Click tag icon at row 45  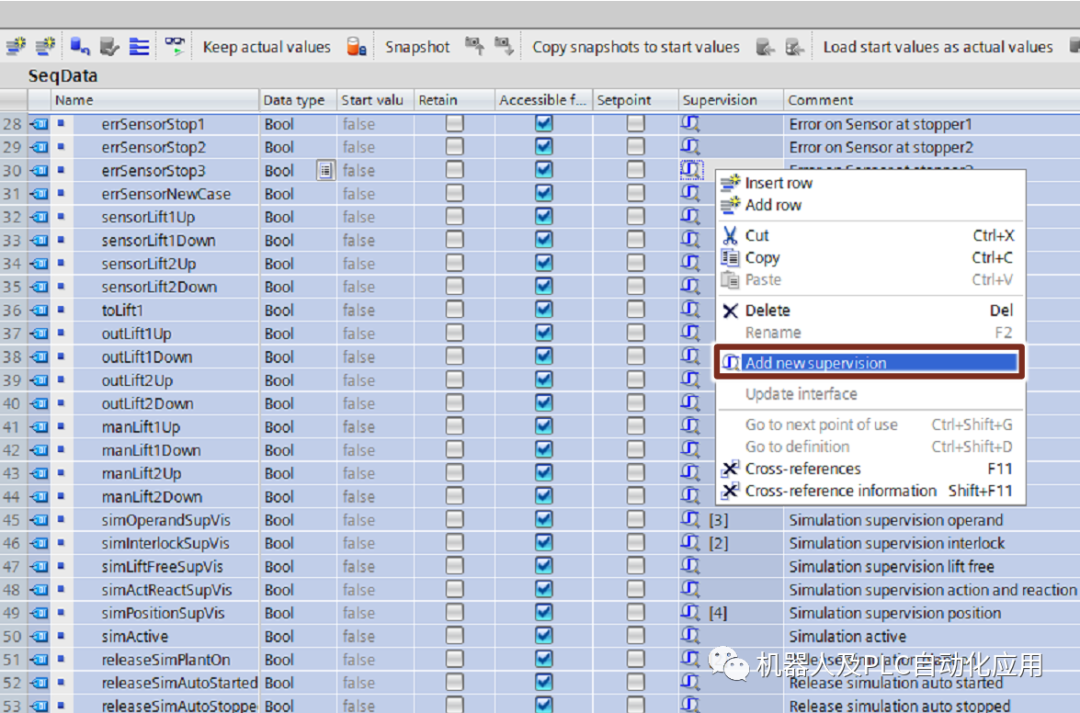[x=40, y=519]
